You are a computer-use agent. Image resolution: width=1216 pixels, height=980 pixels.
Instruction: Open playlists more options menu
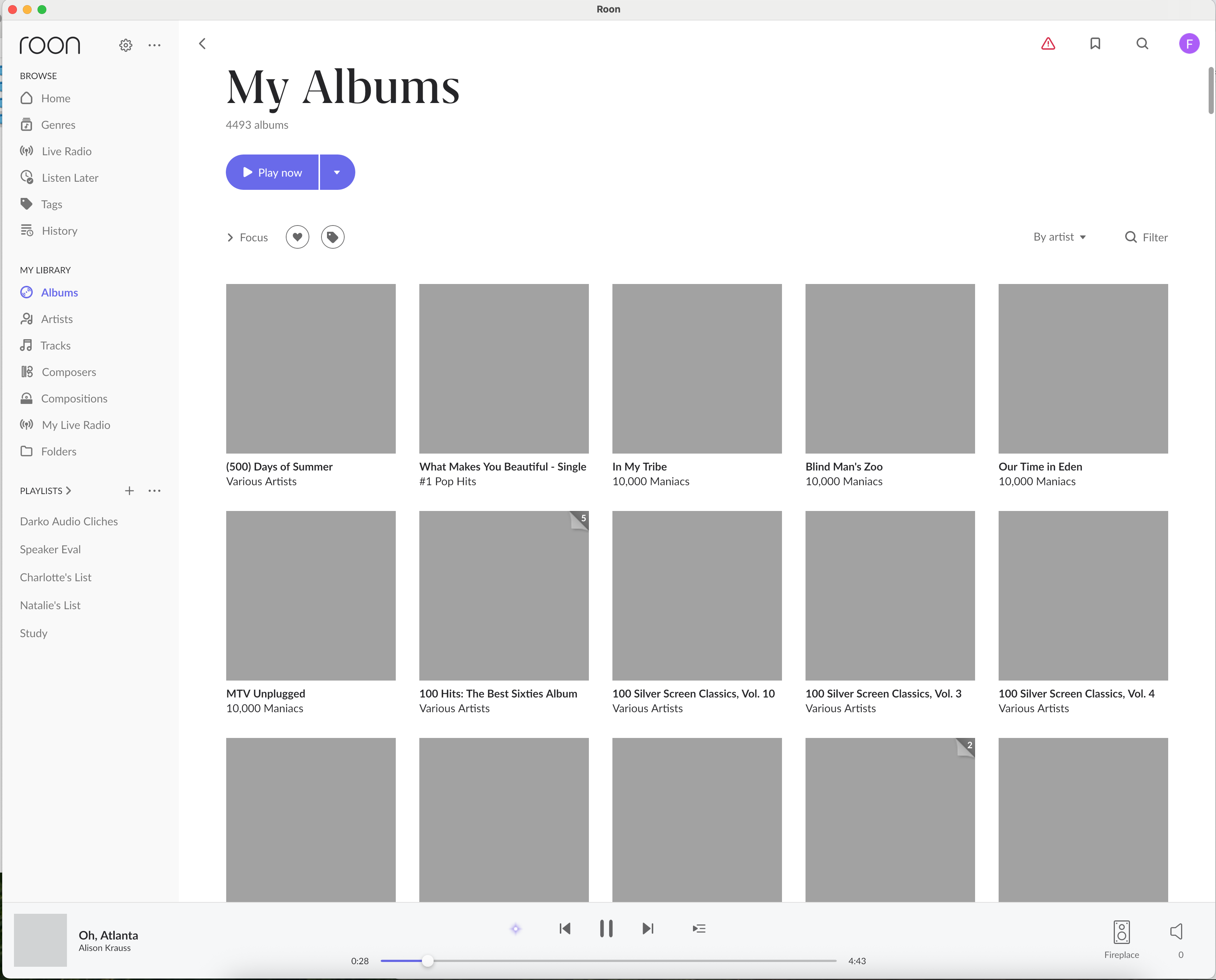[x=154, y=491]
